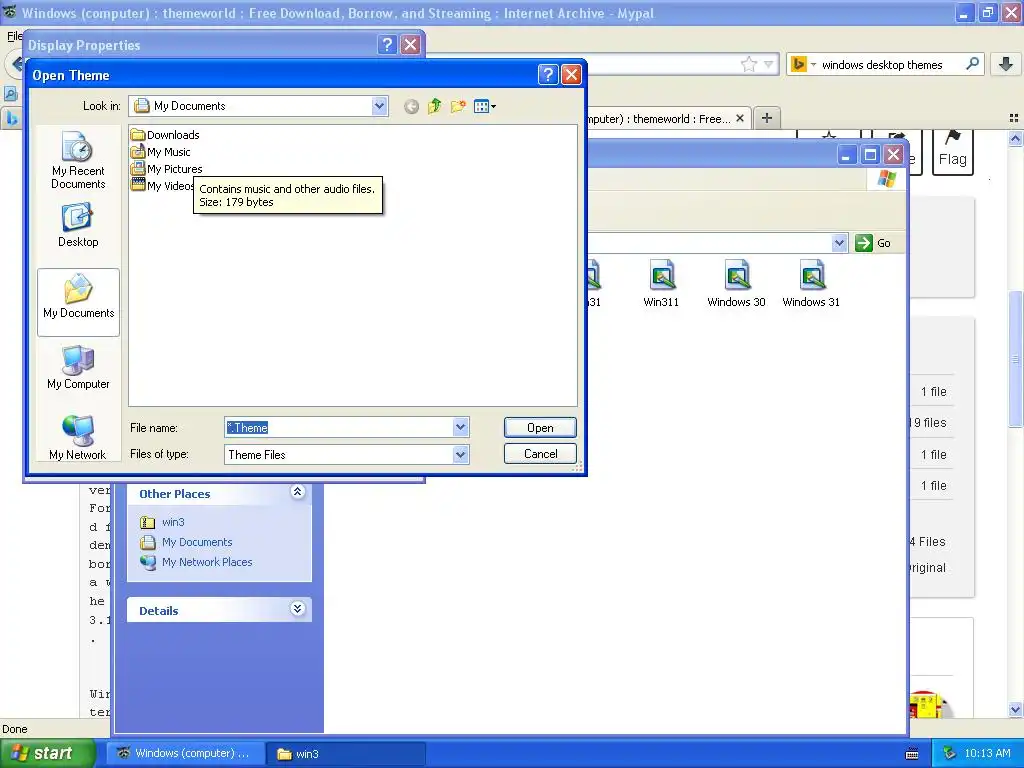Select the Downloads folder in file list
Screen dimensions: 1024x768
165,135
